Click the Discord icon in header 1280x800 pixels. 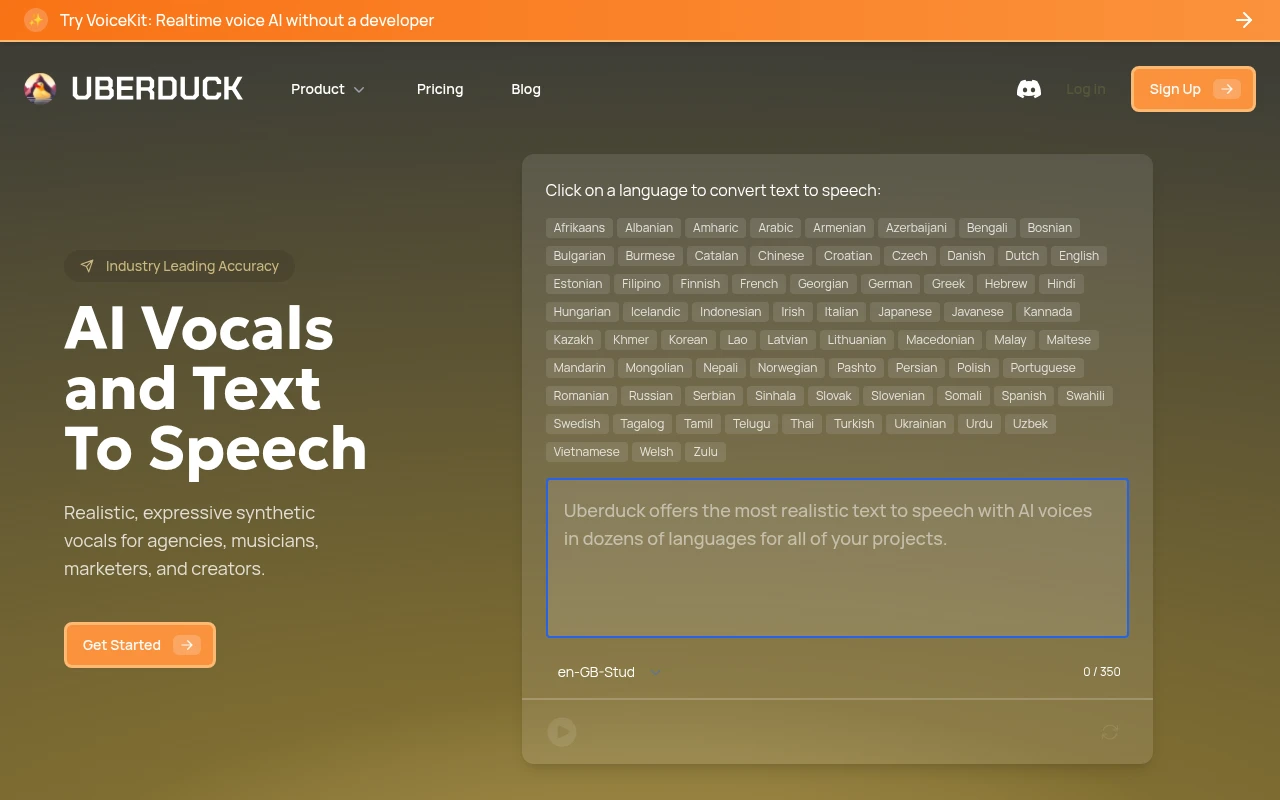pyautogui.click(x=1028, y=89)
